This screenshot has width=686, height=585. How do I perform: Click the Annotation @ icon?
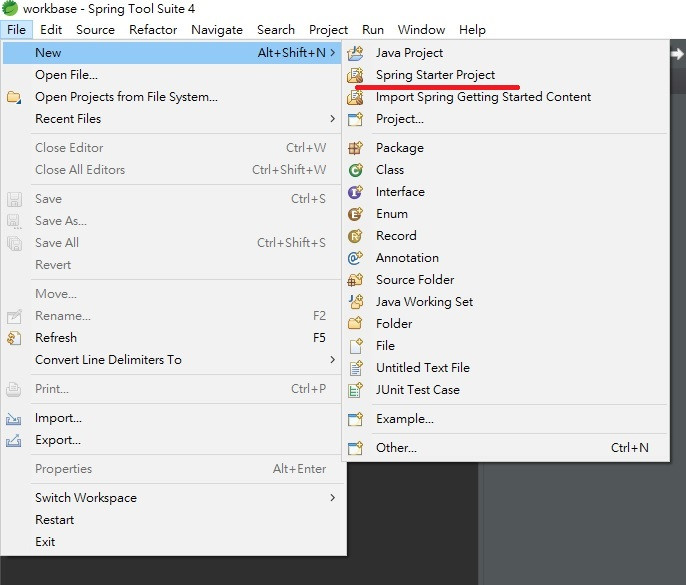point(355,258)
